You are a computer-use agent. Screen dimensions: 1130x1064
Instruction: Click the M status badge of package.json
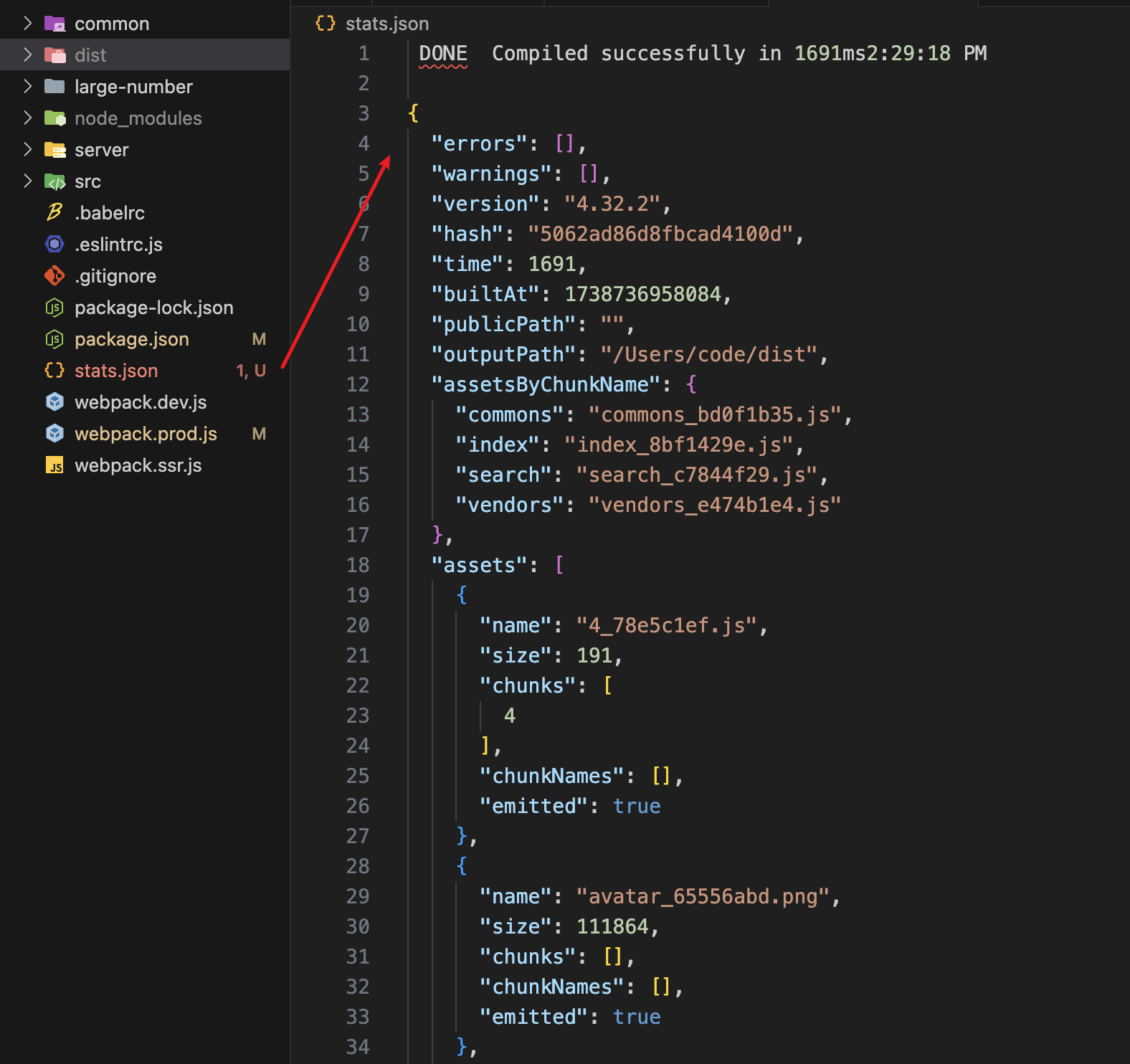point(259,339)
